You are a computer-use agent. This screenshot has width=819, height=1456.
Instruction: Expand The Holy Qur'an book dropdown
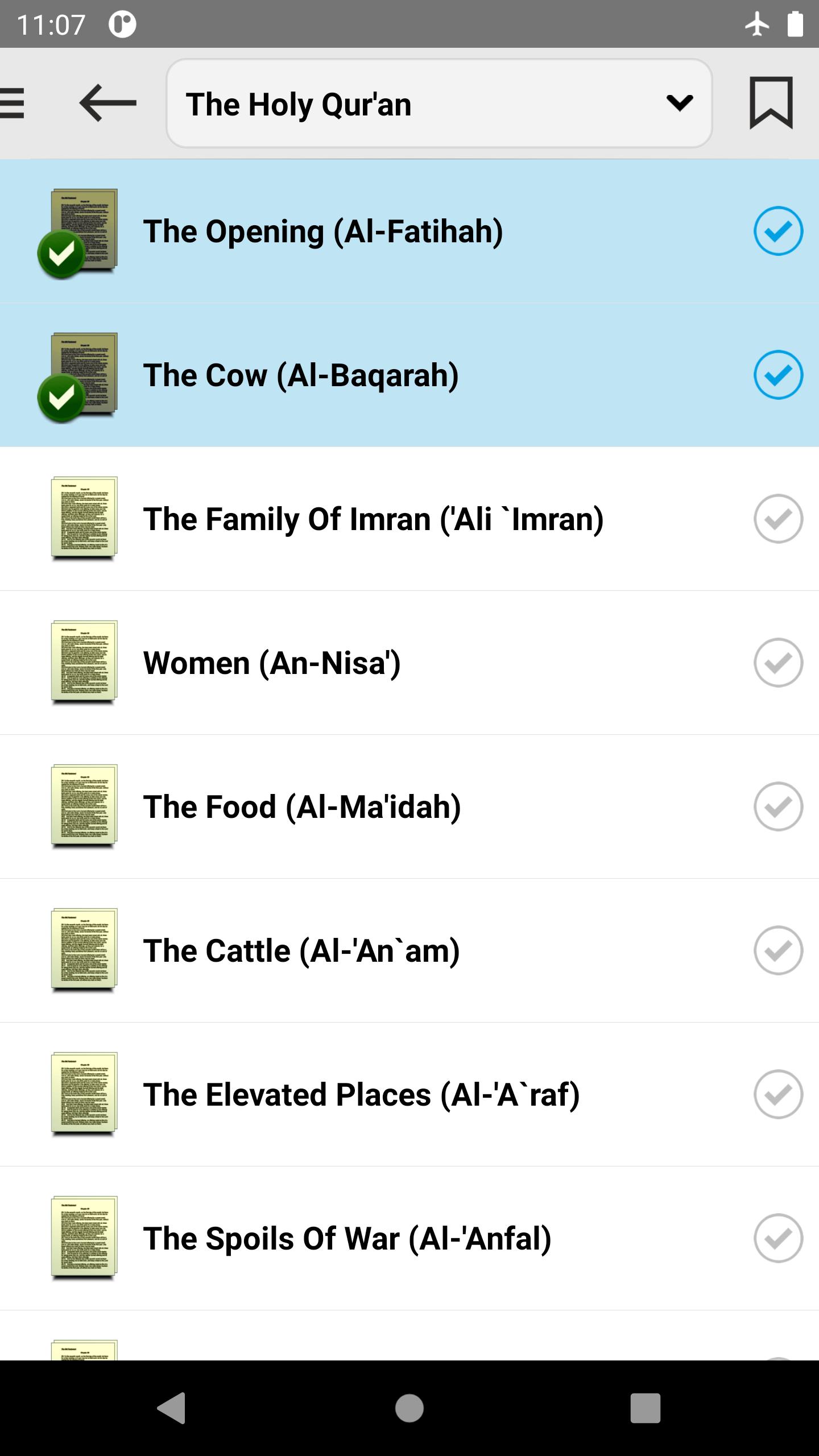pyautogui.click(x=439, y=104)
